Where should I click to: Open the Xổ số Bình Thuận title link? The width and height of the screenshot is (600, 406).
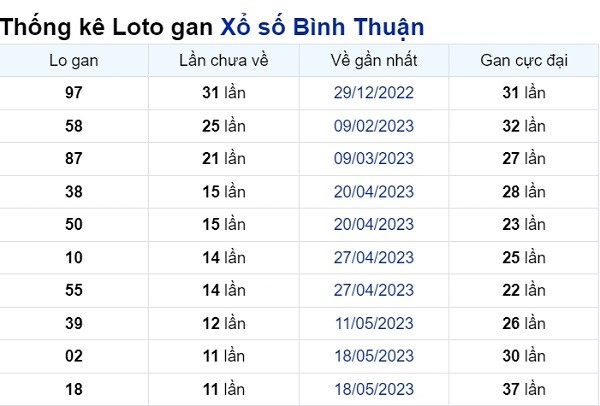322,28
